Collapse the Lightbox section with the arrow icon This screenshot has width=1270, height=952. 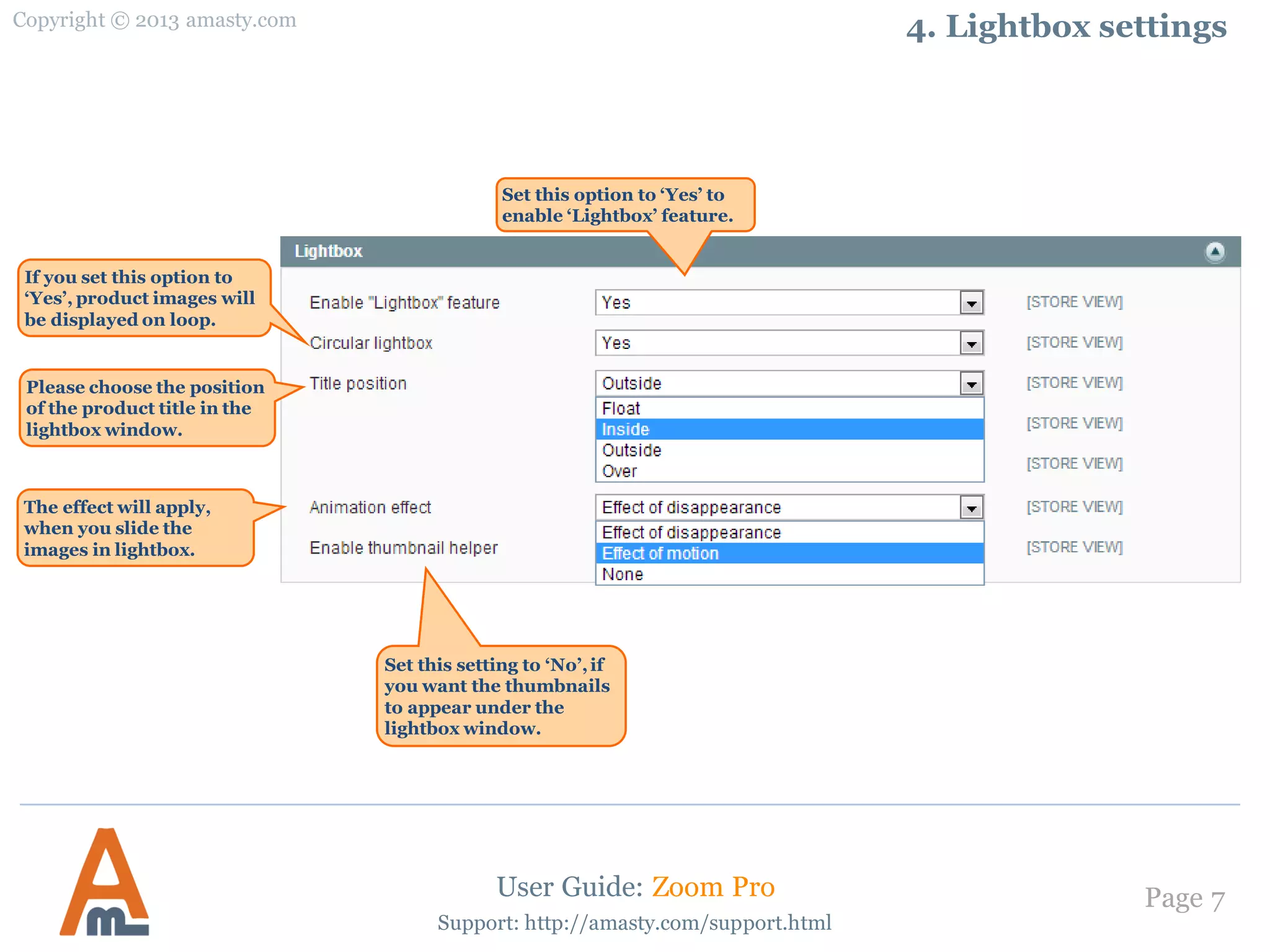click(1215, 252)
